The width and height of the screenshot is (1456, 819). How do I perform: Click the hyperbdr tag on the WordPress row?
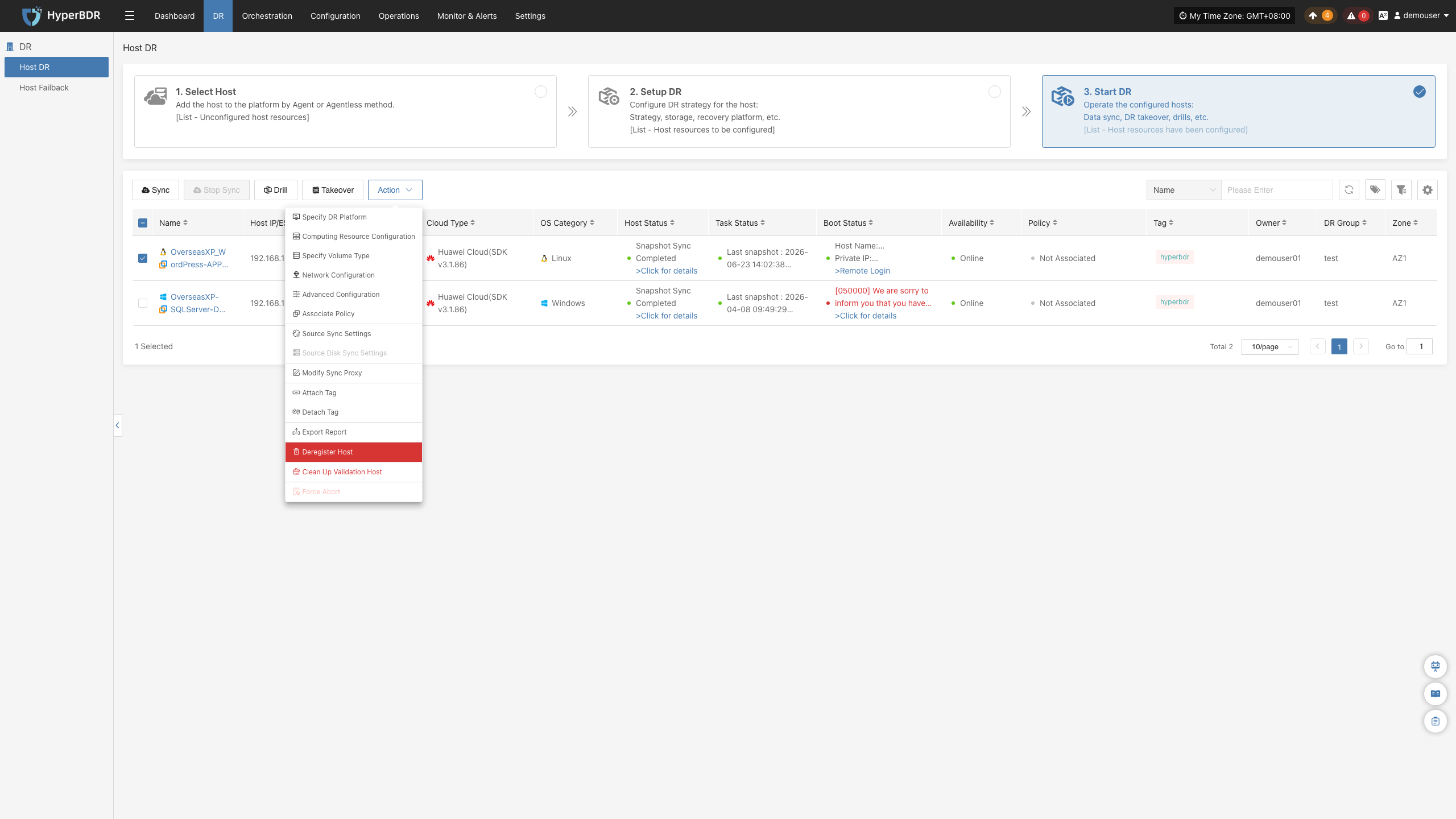click(1174, 257)
